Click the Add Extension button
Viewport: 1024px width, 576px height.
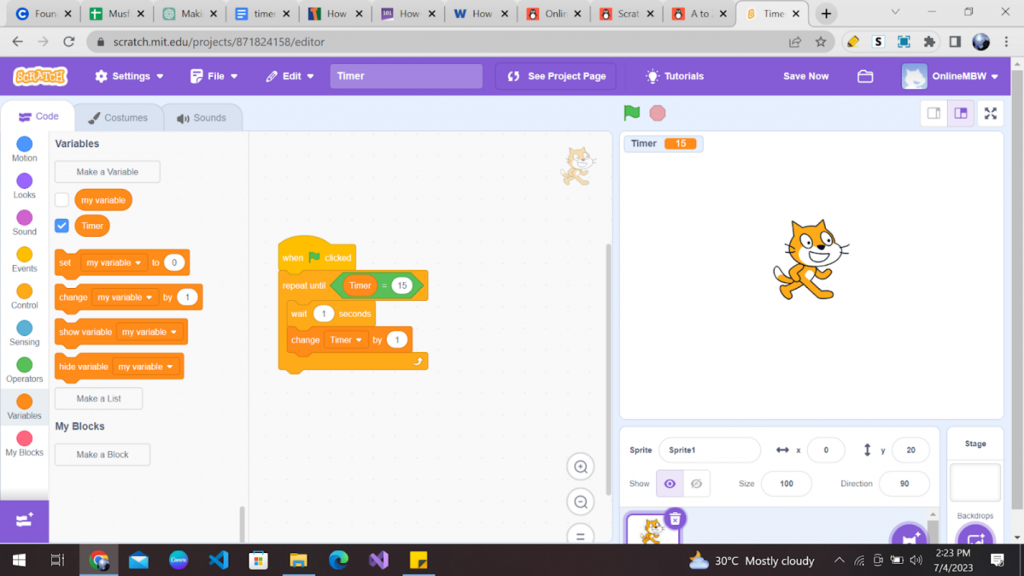click(x=23, y=521)
